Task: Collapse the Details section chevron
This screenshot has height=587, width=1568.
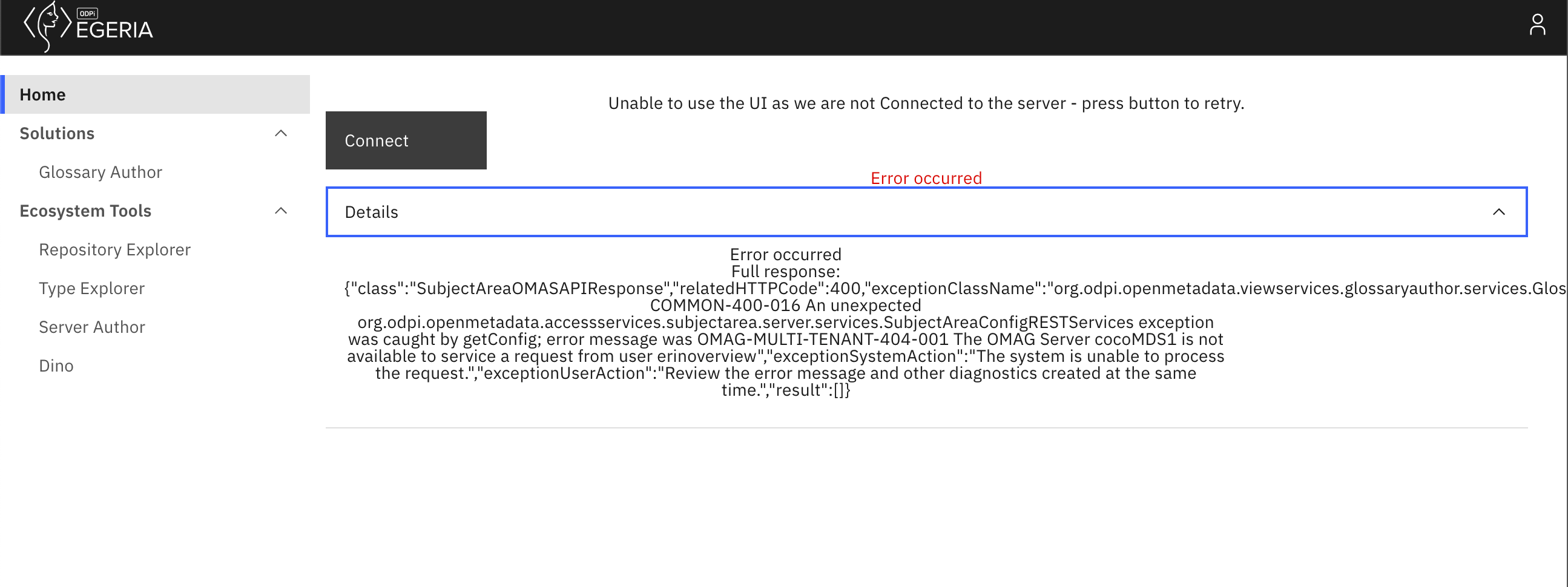Action: coord(1499,212)
